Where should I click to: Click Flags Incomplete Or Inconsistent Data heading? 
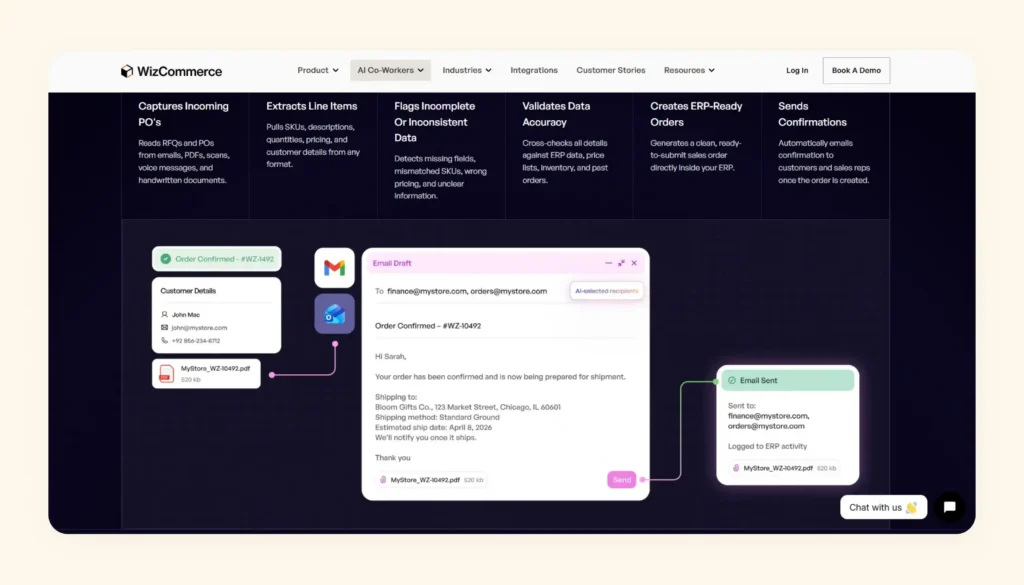pyautogui.click(x=435, y=122)
